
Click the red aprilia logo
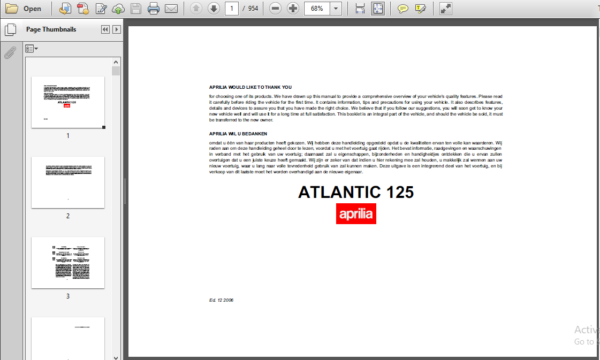click(356, 213)
